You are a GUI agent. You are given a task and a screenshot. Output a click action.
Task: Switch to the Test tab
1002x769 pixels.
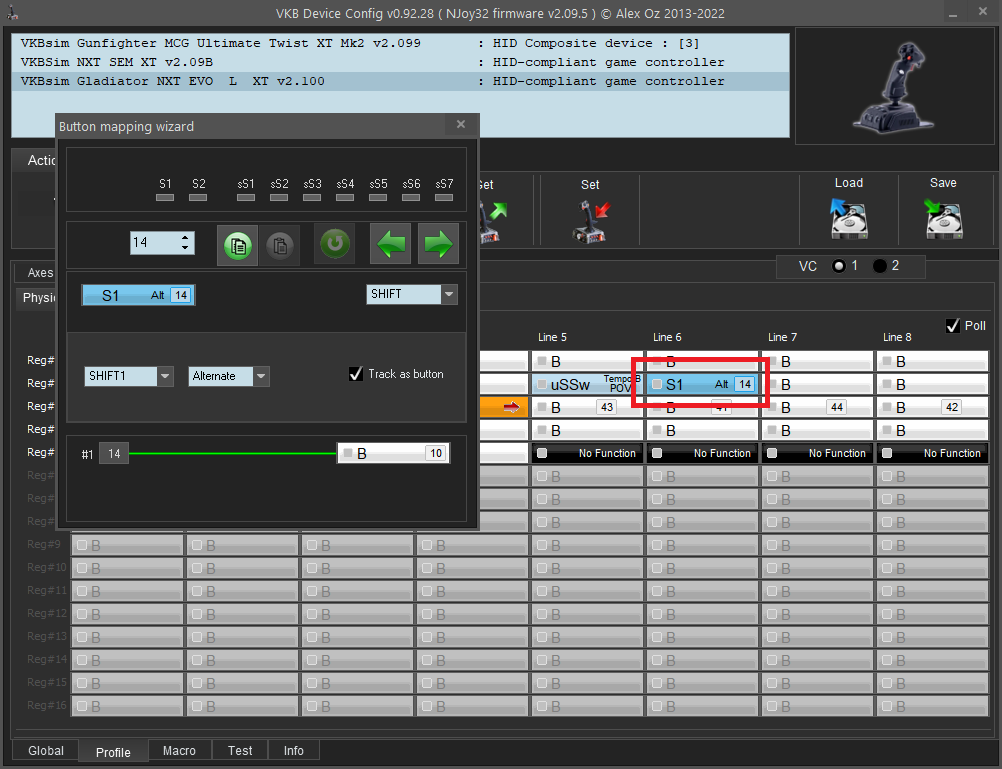[x=240, y=750]
